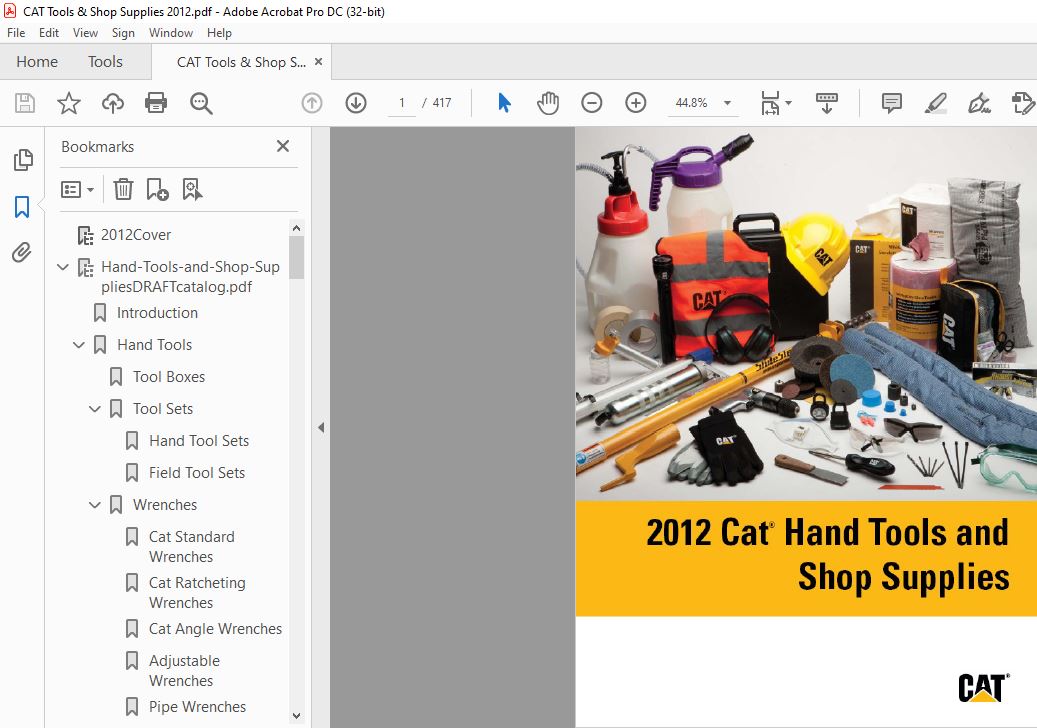The image size is (1037, 728).
Task: Open the Introduction bookmark
Action: (157, 313)
